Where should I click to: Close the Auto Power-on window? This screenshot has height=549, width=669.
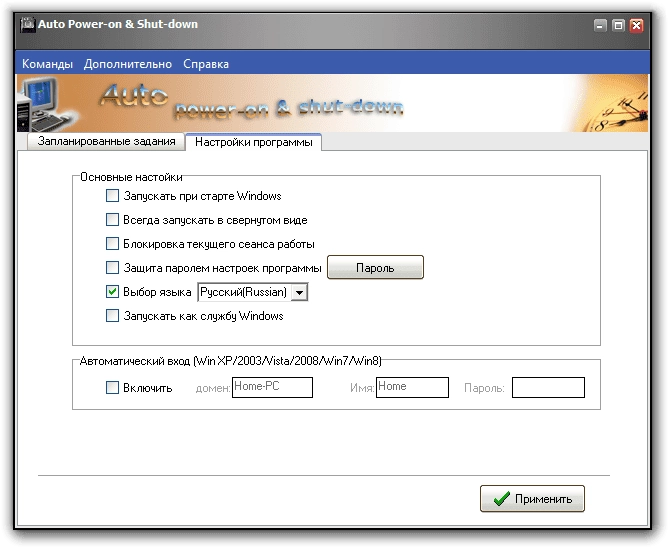(x=636, y=26)
